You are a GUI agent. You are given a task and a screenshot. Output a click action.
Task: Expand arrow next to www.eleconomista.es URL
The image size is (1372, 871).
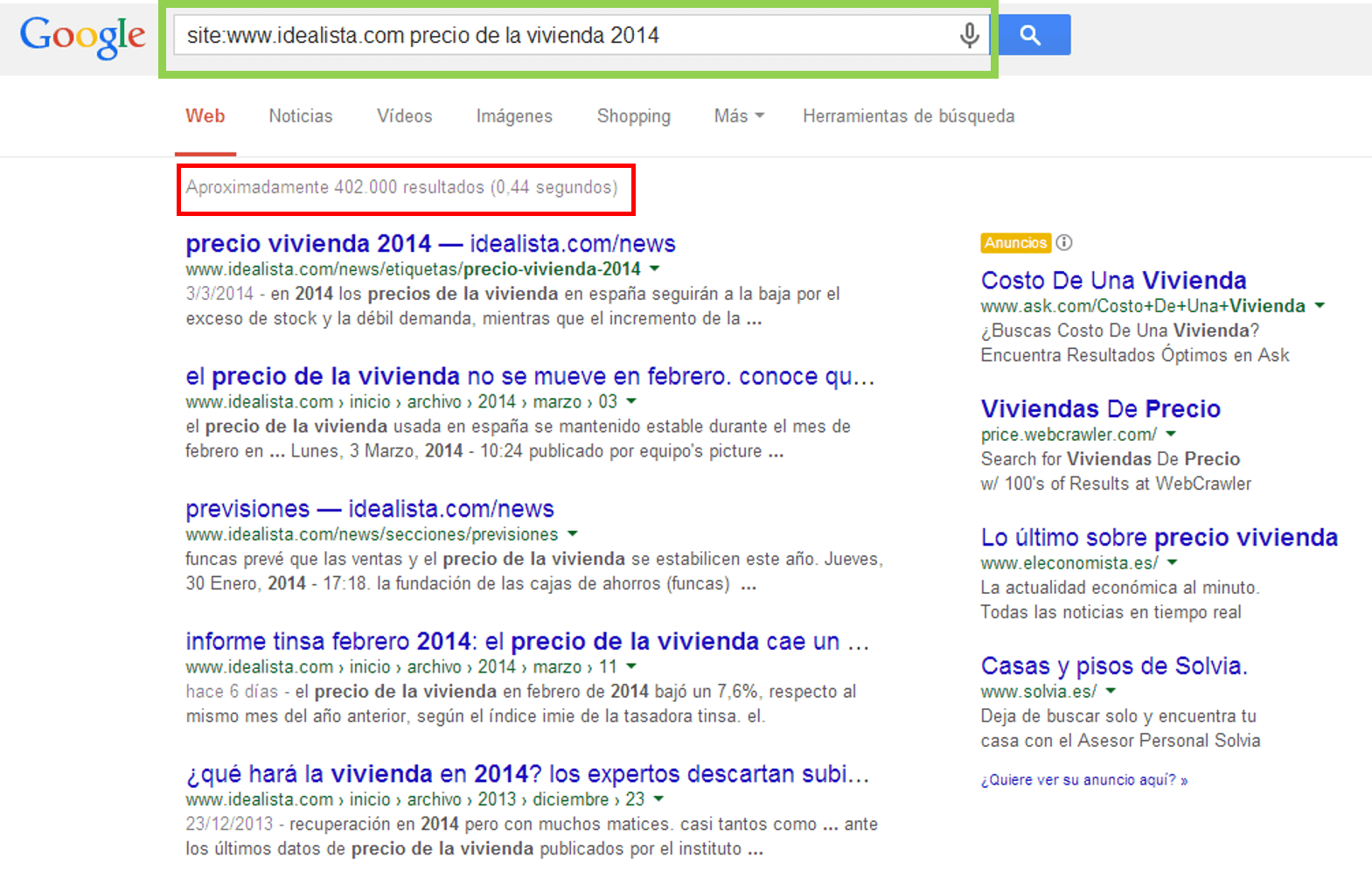coord(1173,562)
